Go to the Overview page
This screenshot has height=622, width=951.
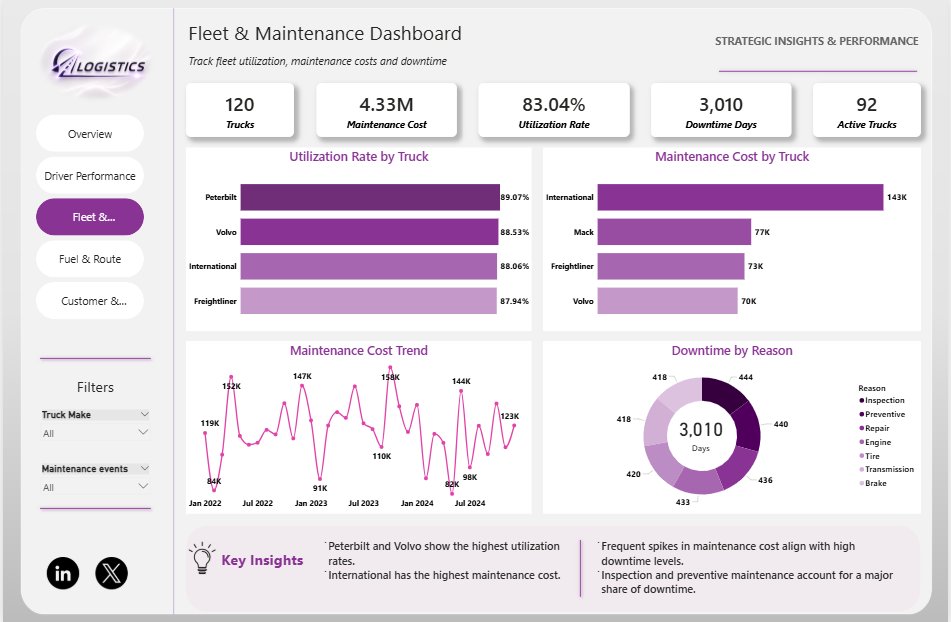pyautogui.click(x=90, y=133)
